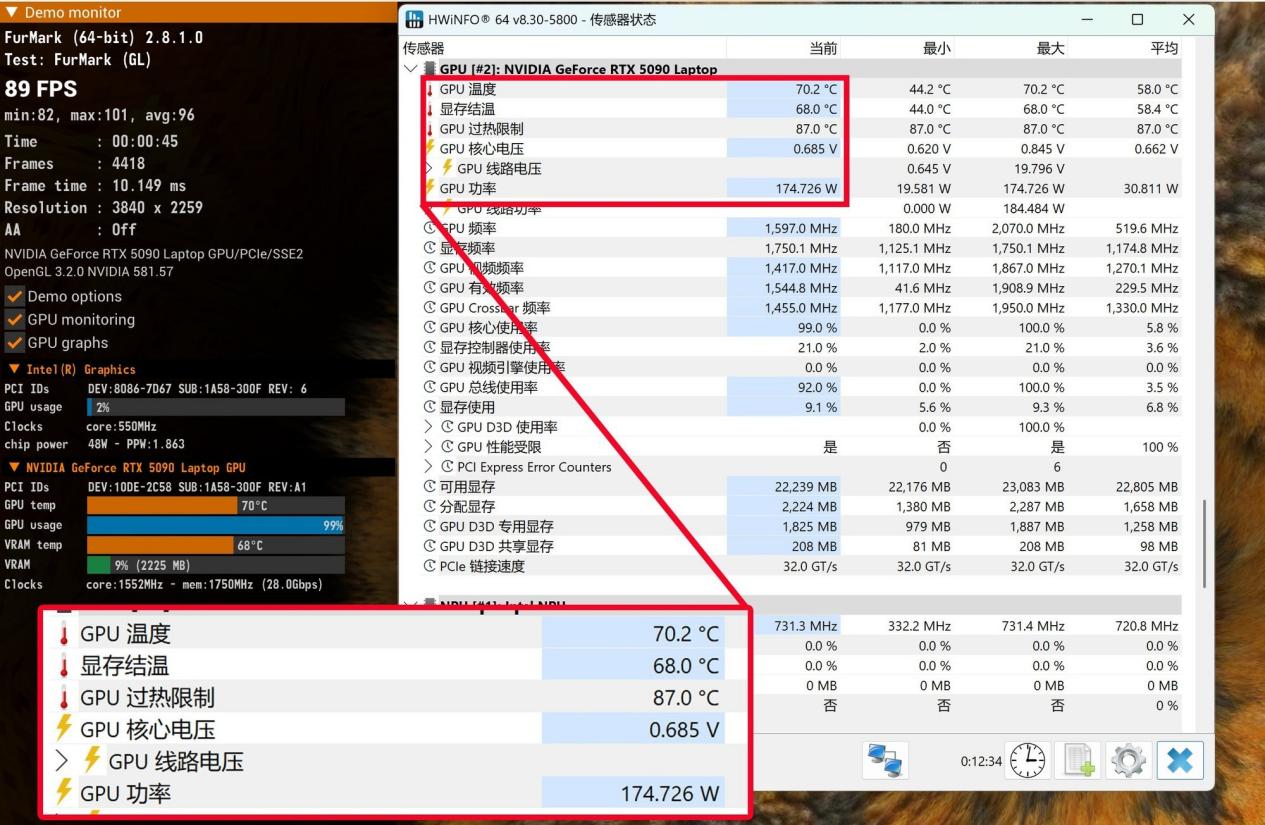1265x825 pixels.
Task: Toggle the GPU monitoring checkbox
Action: [x=14, y=320]
